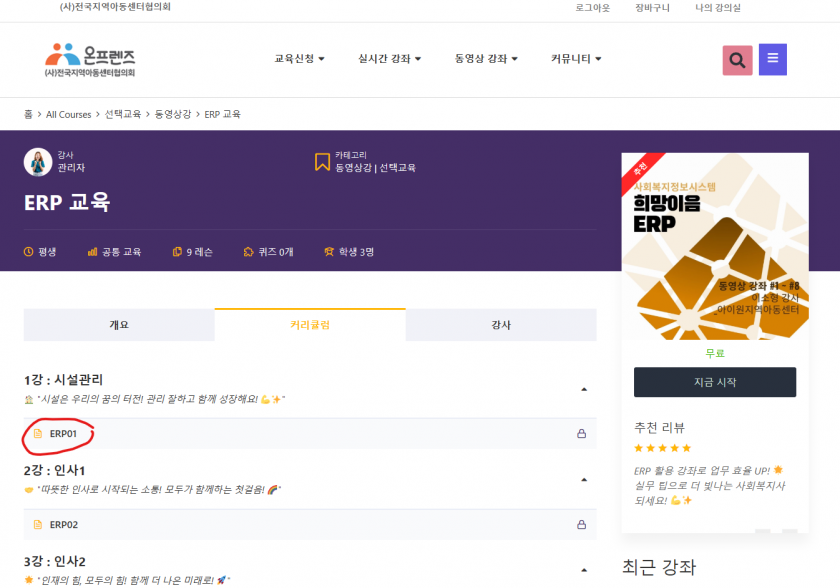Click the document icon beside ERP02
Screen dimensions: 840x588
coord(38,525)
